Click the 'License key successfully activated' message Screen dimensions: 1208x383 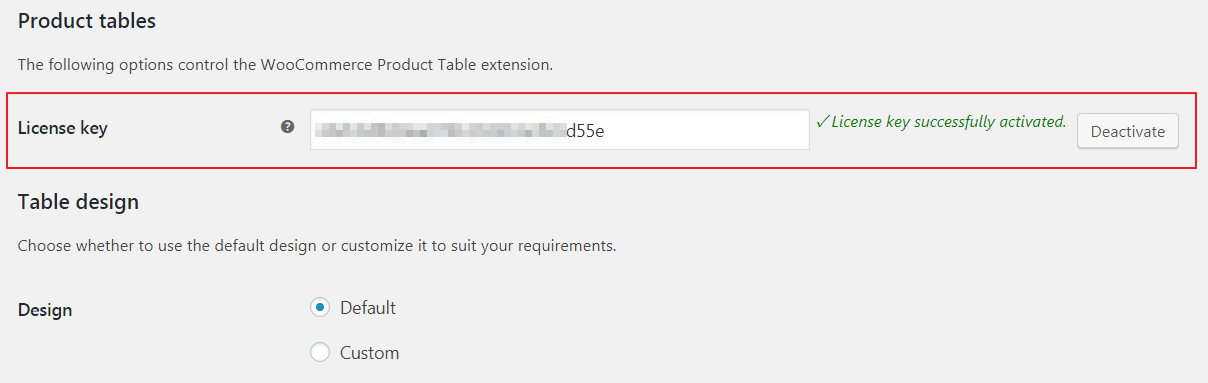click(x=949, y=122)
